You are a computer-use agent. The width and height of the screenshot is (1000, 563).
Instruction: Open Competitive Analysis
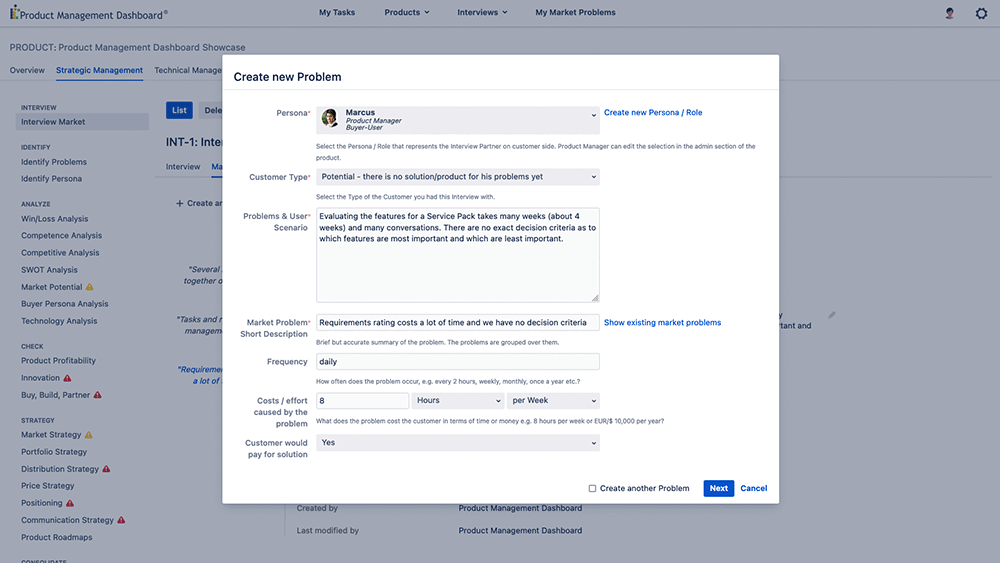pos(60,252)
